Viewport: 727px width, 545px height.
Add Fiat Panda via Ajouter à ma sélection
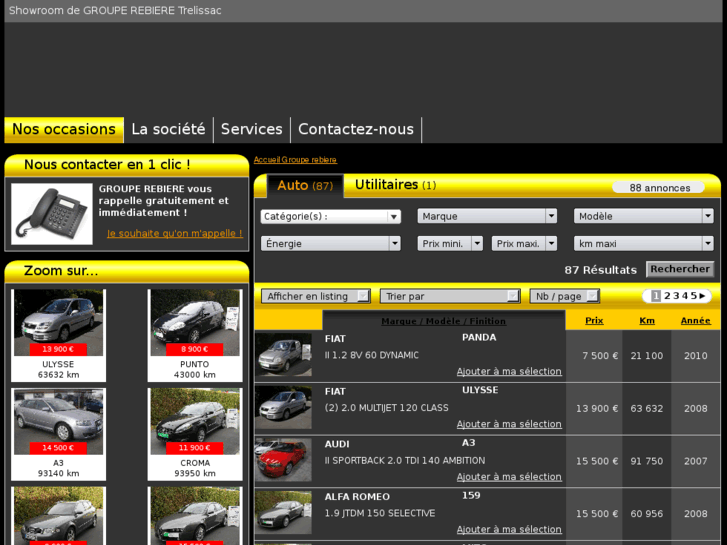pos(509,371)
